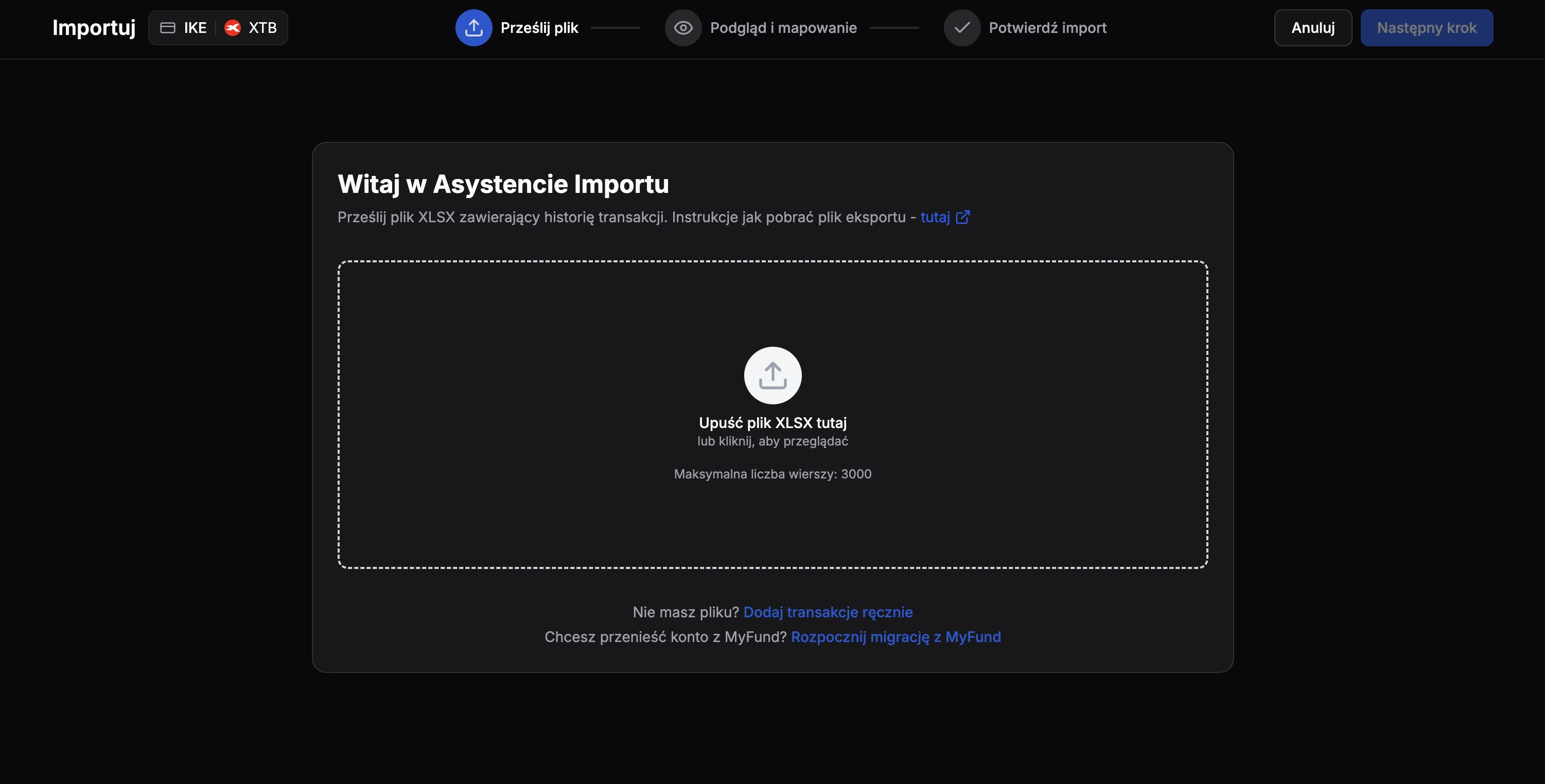
Task: Click the red XTB broker logo
Action: point(232,28)
